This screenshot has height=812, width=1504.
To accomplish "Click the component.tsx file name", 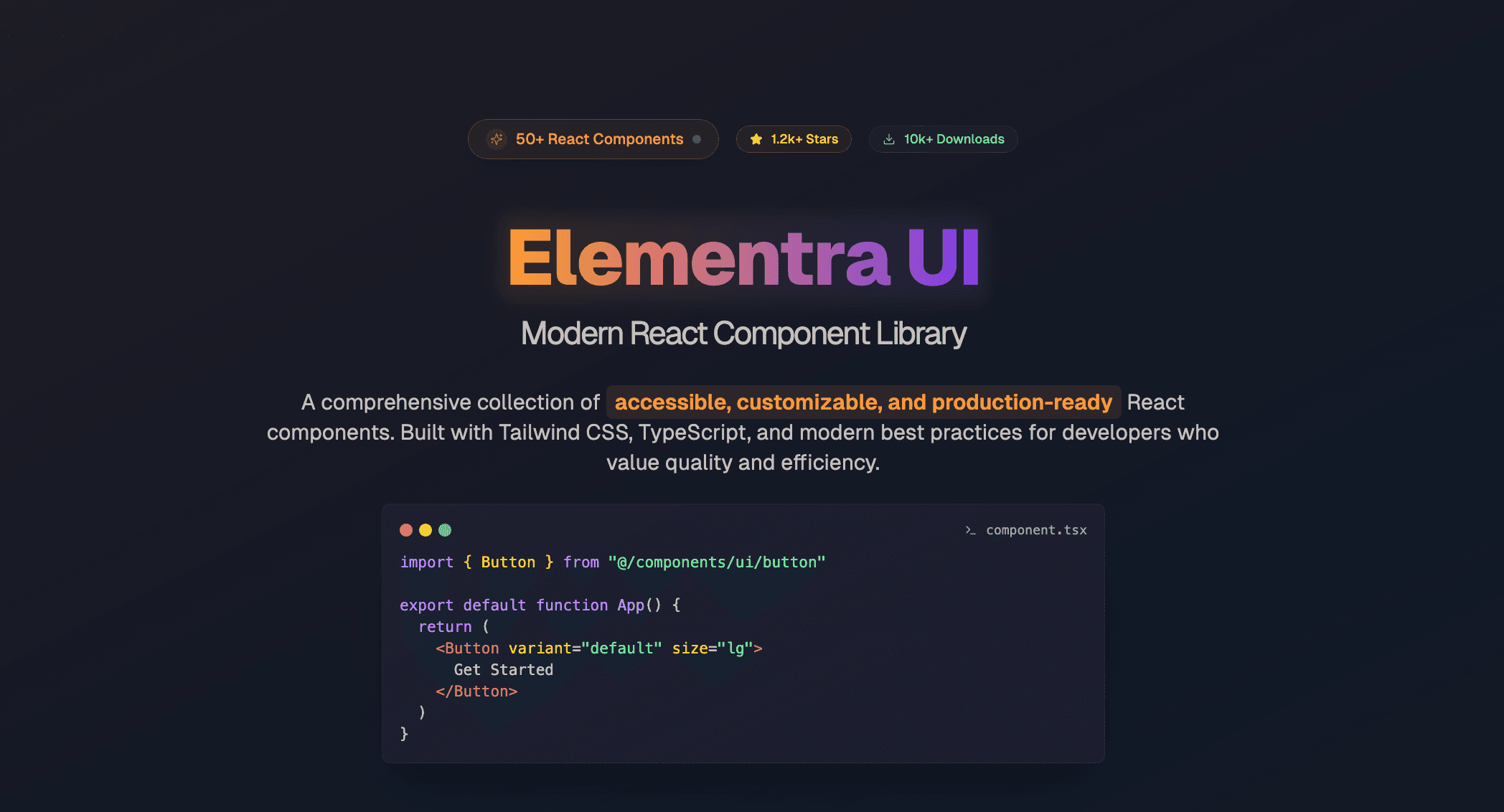I will click(1036, 530).
